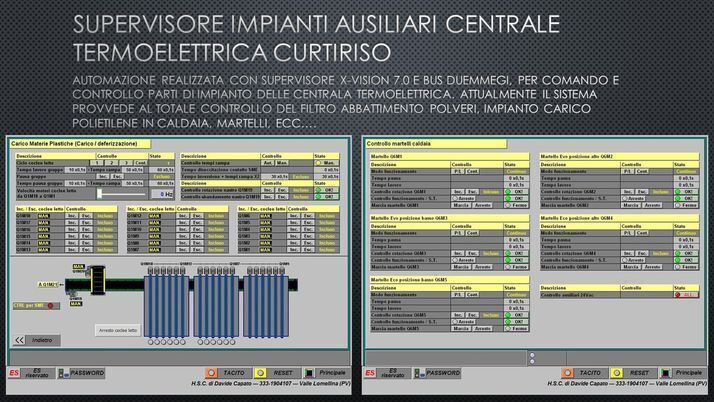Click Marcia for Marcia martello G6M5
Viewport: 714px width, 402px height.
(x=461, y=328)
